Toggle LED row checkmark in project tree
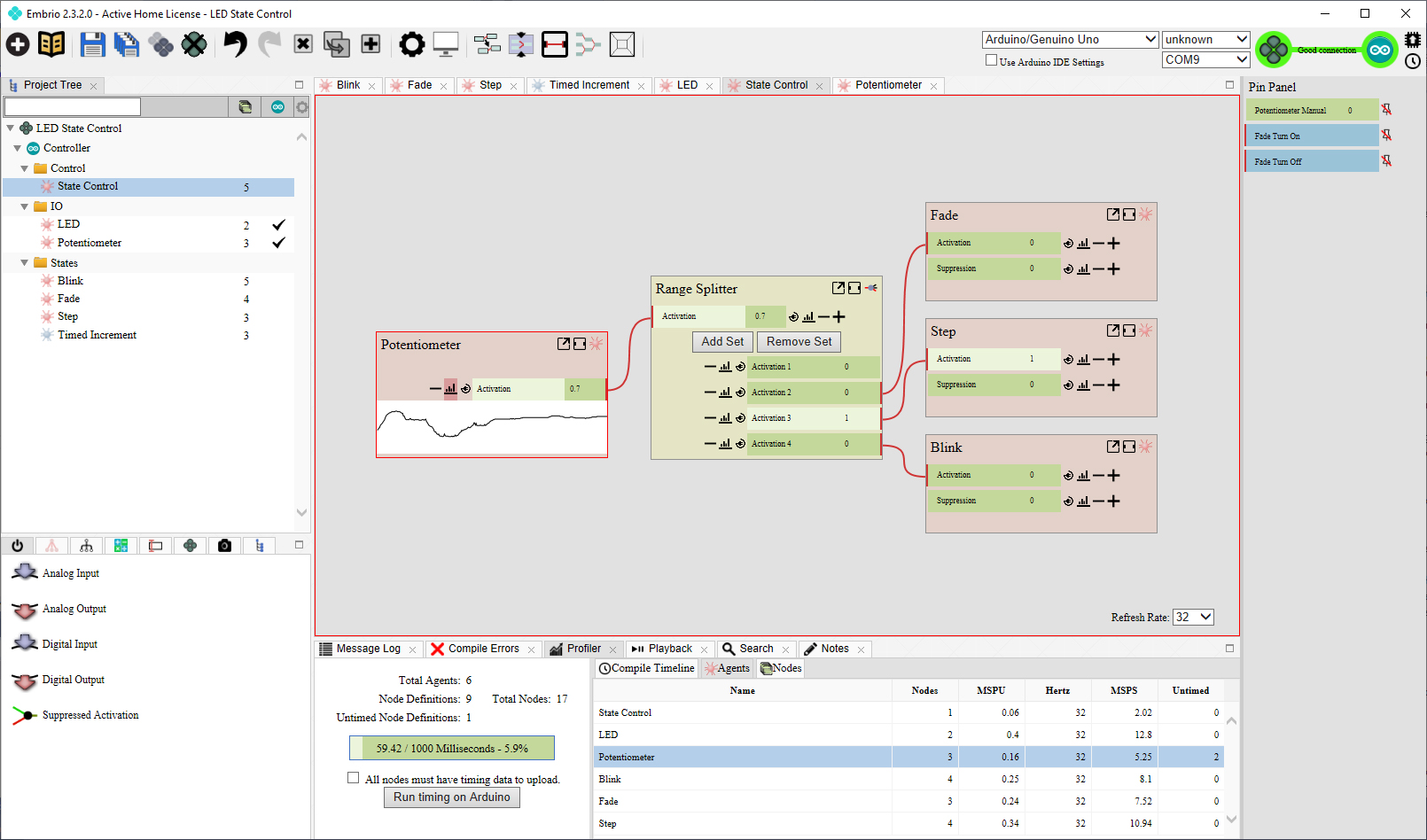Image resolution: width=1427 pixels, height=840 pixels. [278, 225]
